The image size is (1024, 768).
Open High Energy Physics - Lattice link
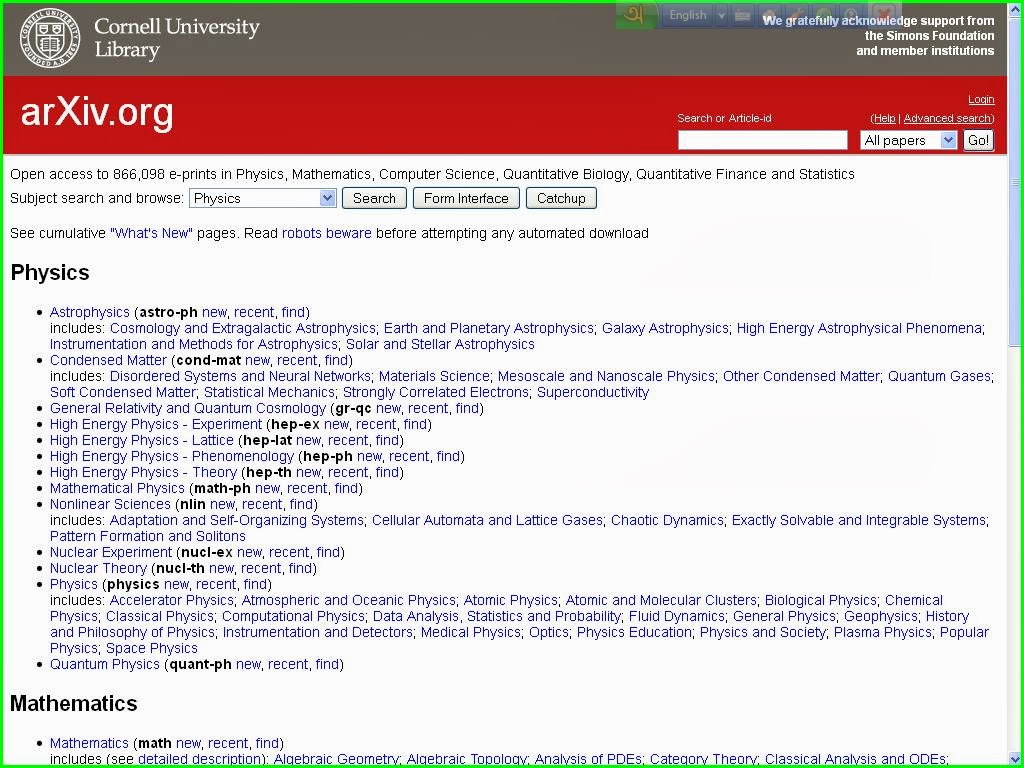142,440
